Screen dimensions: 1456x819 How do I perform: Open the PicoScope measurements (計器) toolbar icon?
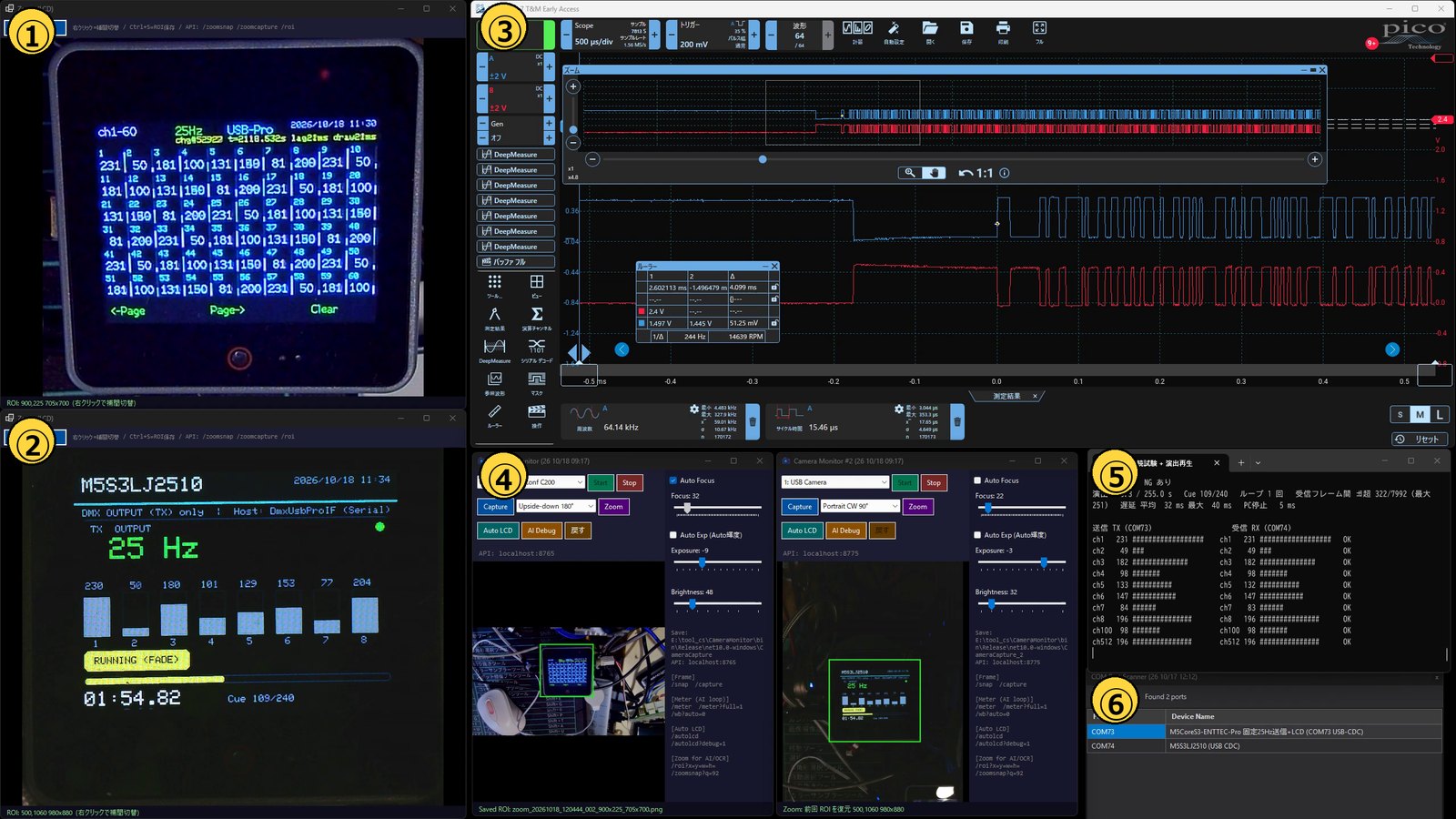(857, 31)
